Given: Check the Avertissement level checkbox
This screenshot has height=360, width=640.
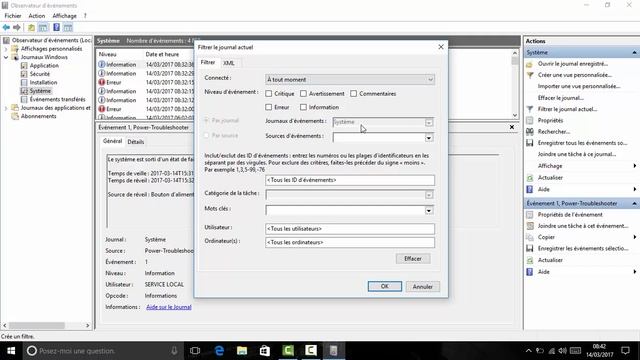Looking at the screenshot, I should point(303,93).
